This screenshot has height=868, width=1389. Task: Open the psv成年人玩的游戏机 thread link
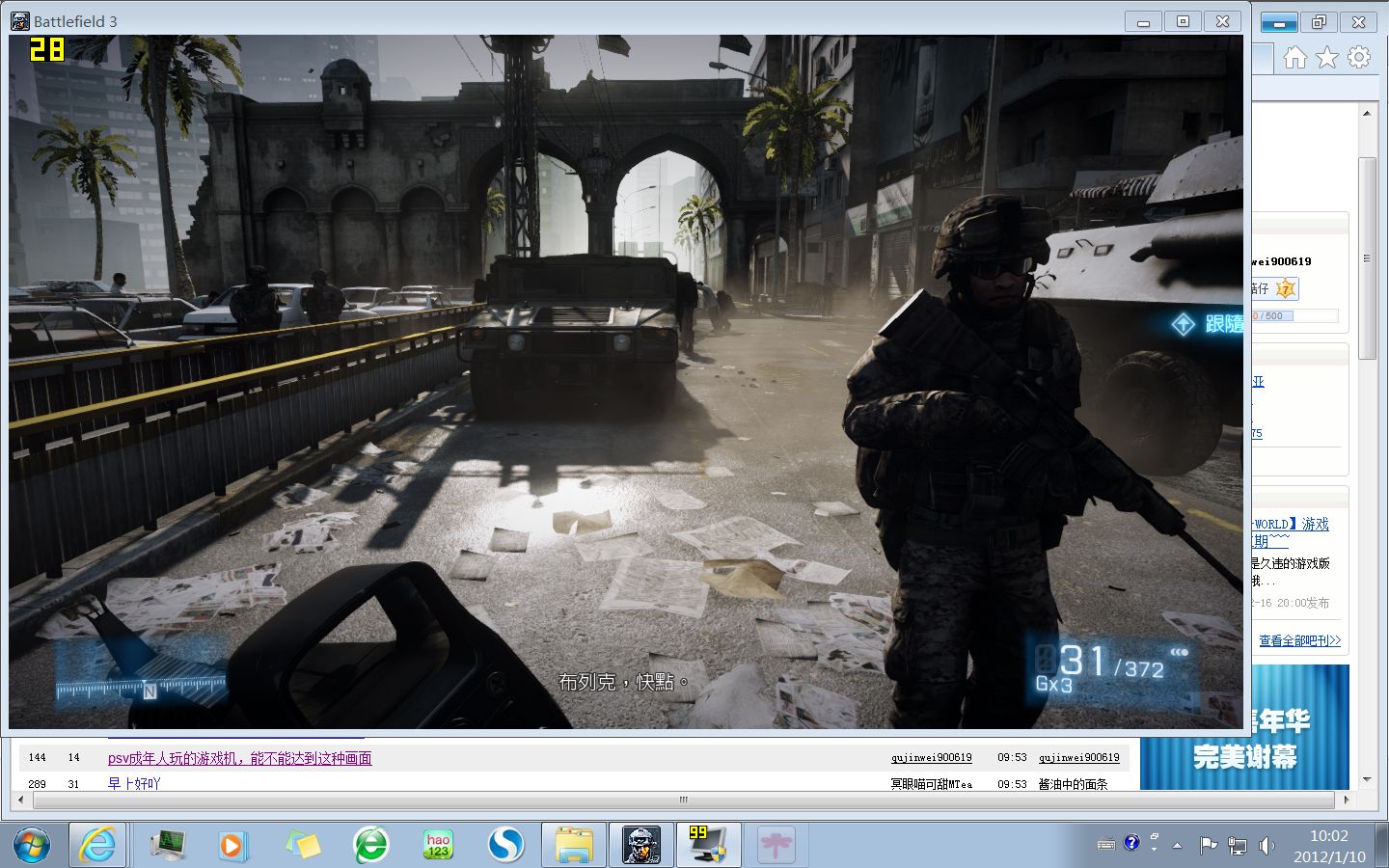239,758
